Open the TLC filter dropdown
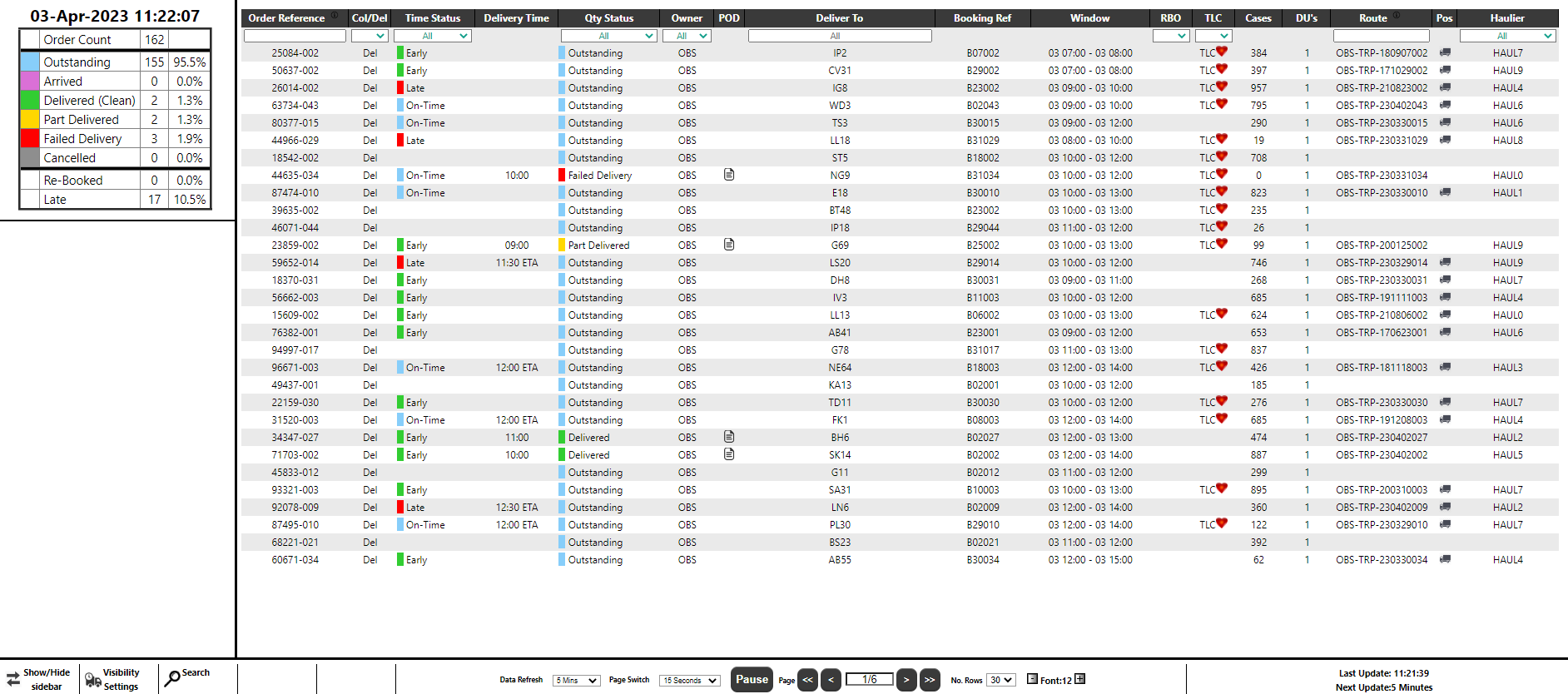 coord(1213,36)
